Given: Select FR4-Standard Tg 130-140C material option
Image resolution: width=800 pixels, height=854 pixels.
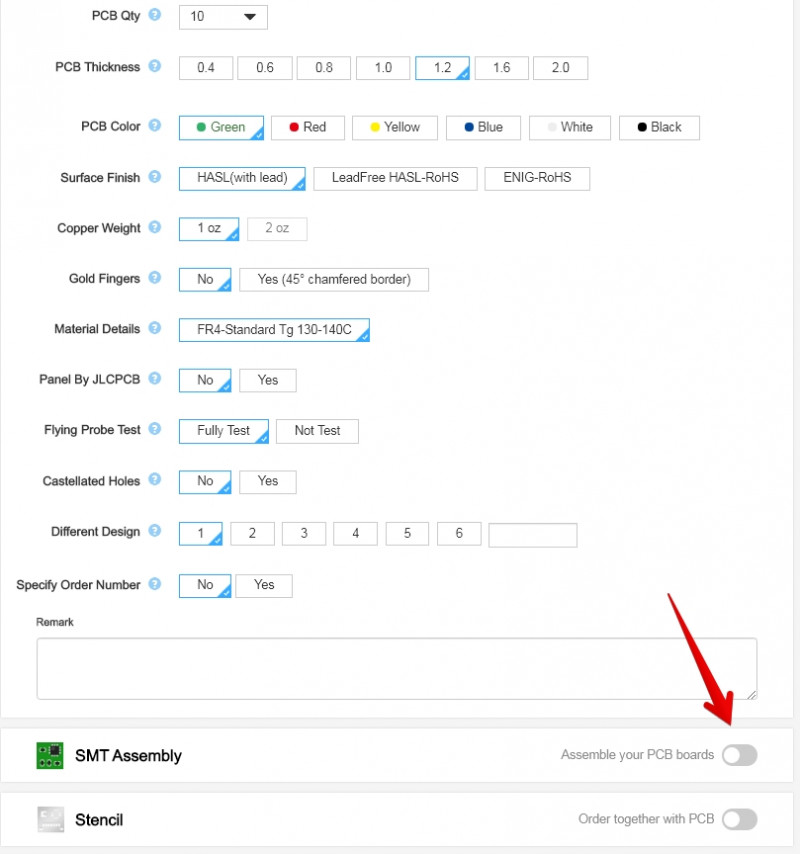Looking at the screenshot, I should 274,330.
